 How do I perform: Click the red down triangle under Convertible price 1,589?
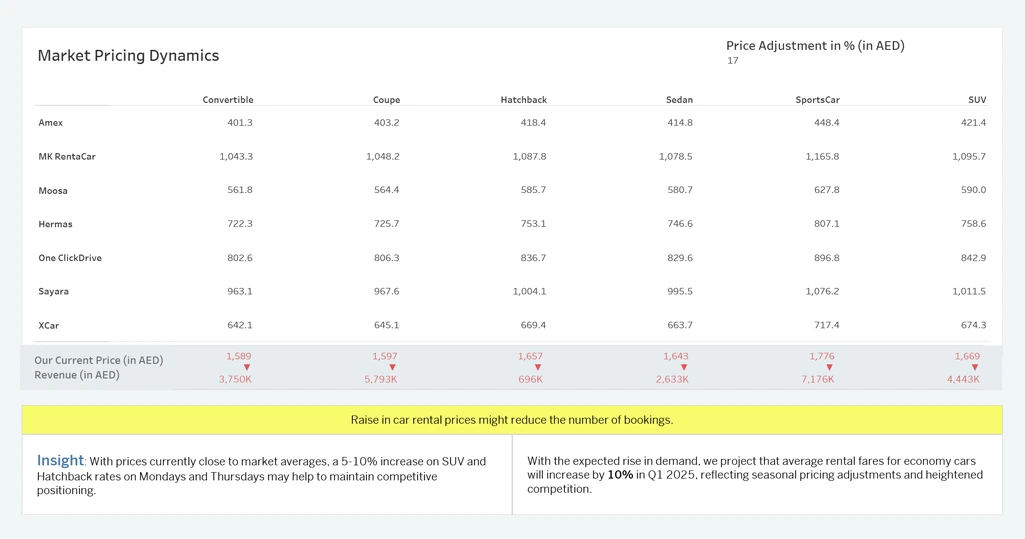(x=246, y=368)
